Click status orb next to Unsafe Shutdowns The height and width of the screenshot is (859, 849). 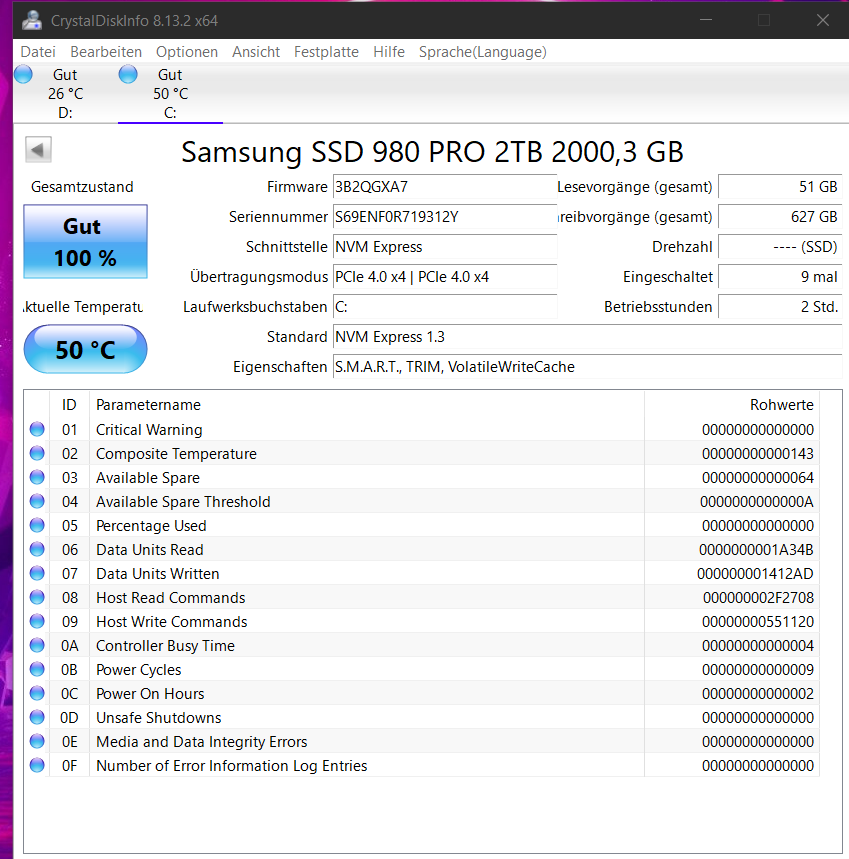pyautogui.click(x=37, y=717)
